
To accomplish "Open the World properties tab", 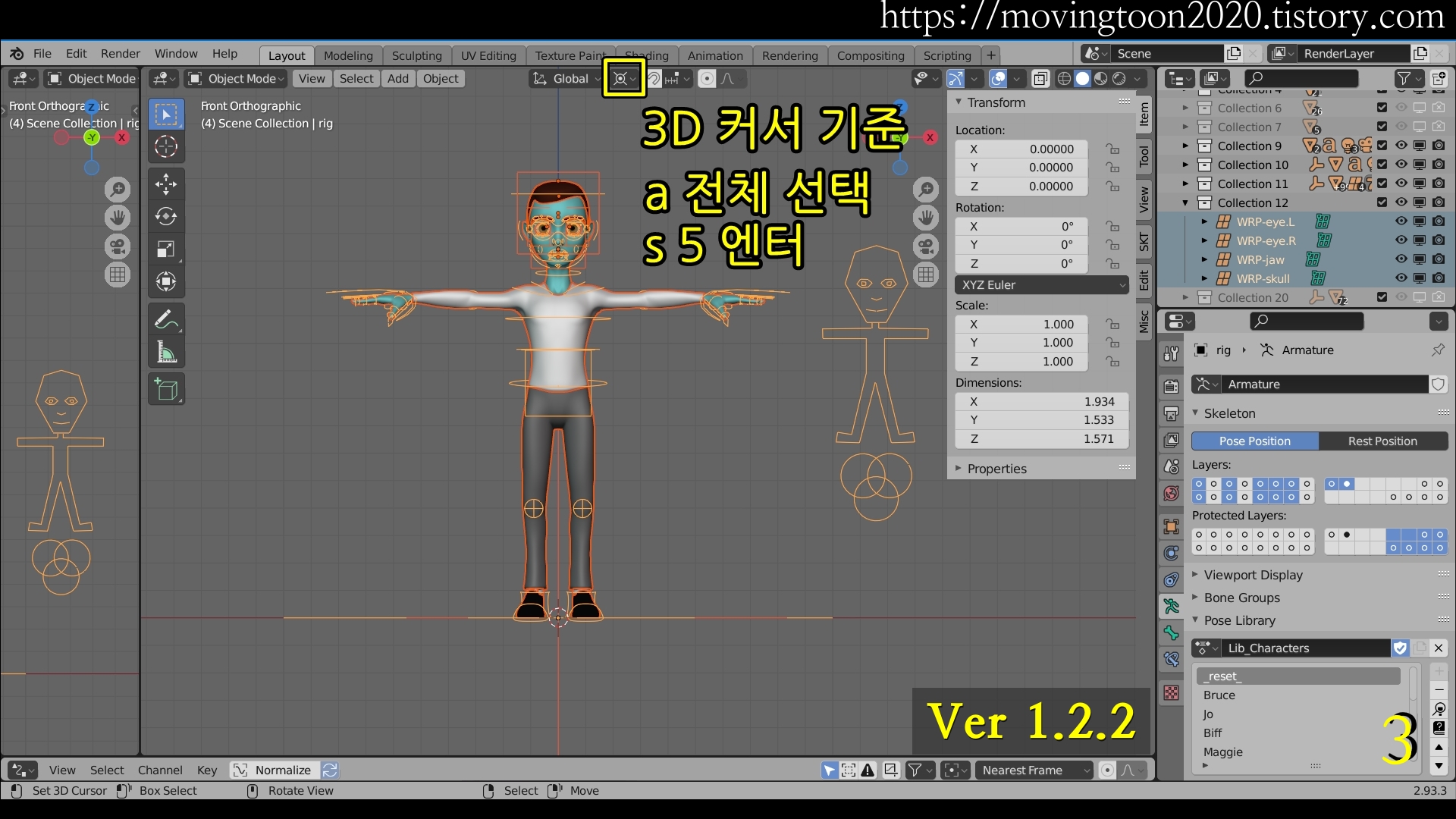I will point(1172,494).
